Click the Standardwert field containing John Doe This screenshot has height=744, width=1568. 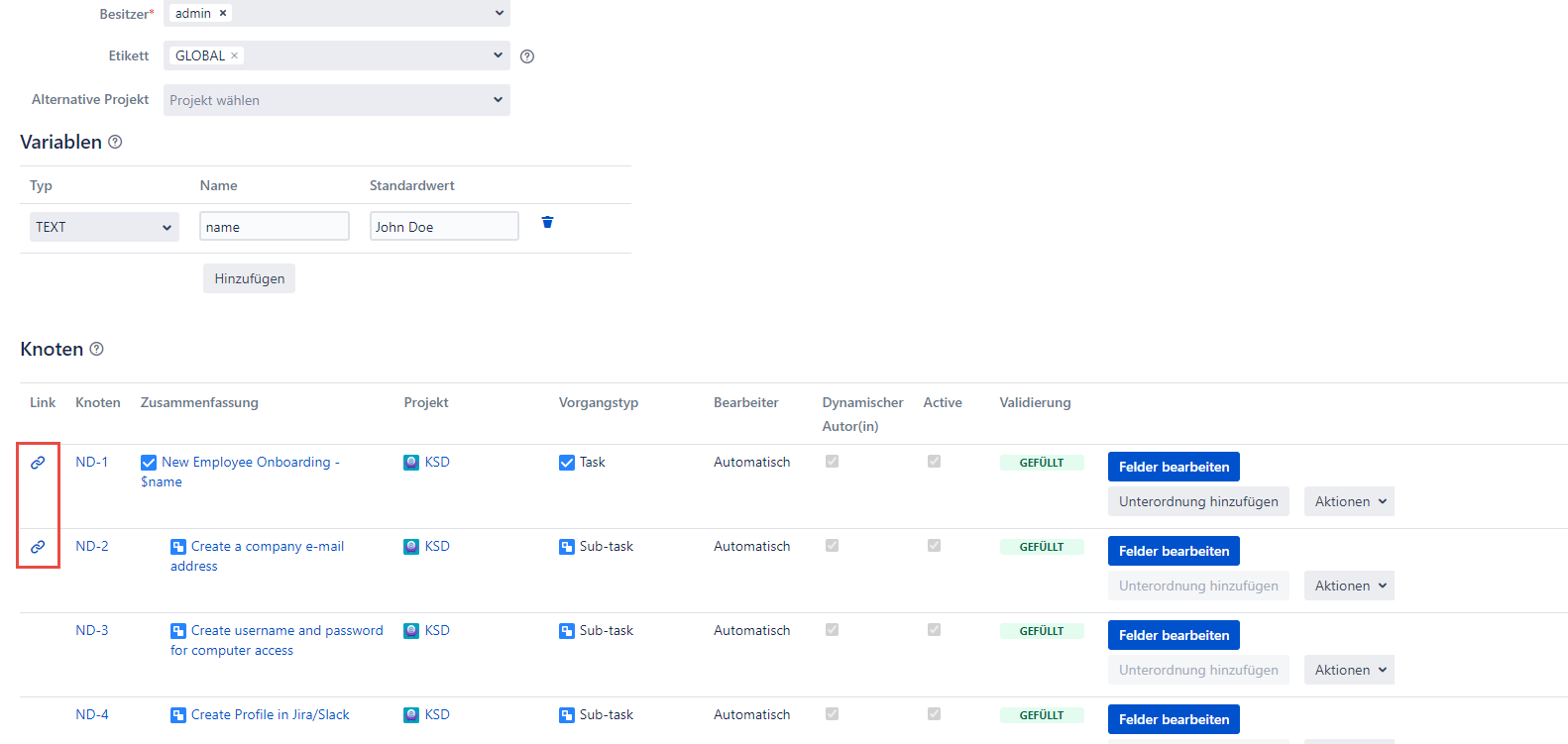(444, 227)
